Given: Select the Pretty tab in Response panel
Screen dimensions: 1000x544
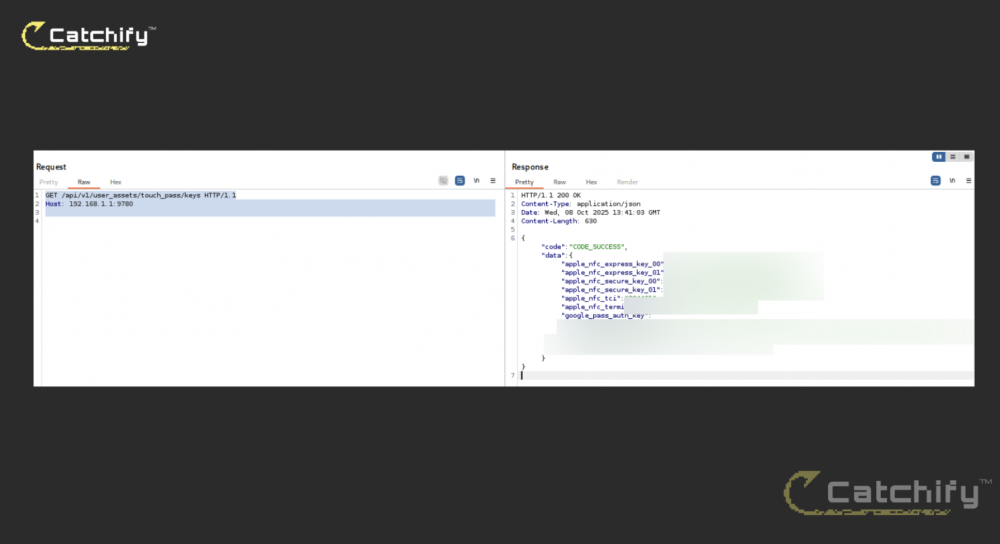Looking at the screenshot, I should [x=524, y=182].
